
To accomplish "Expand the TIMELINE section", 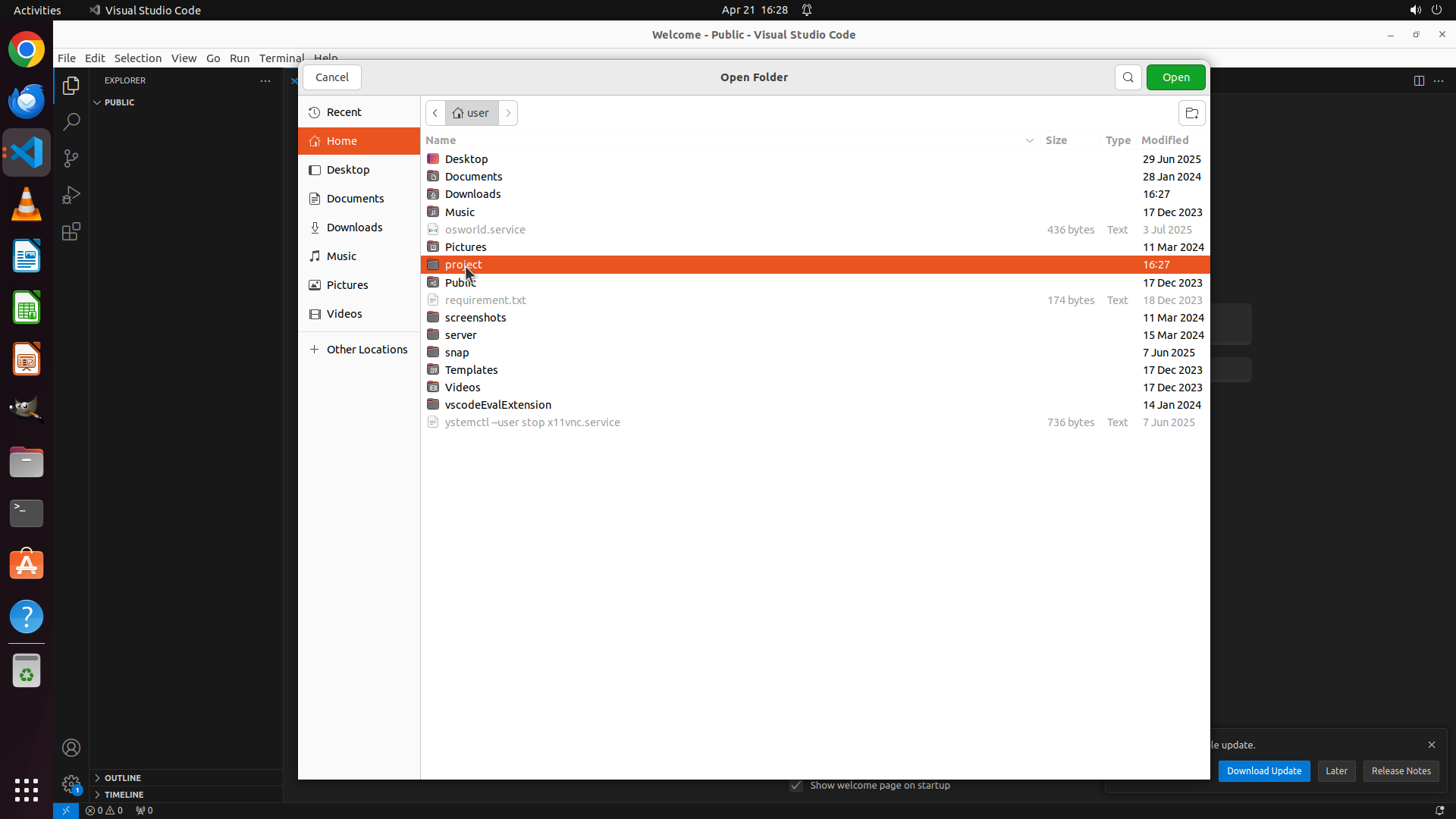I will pos(124,795).
